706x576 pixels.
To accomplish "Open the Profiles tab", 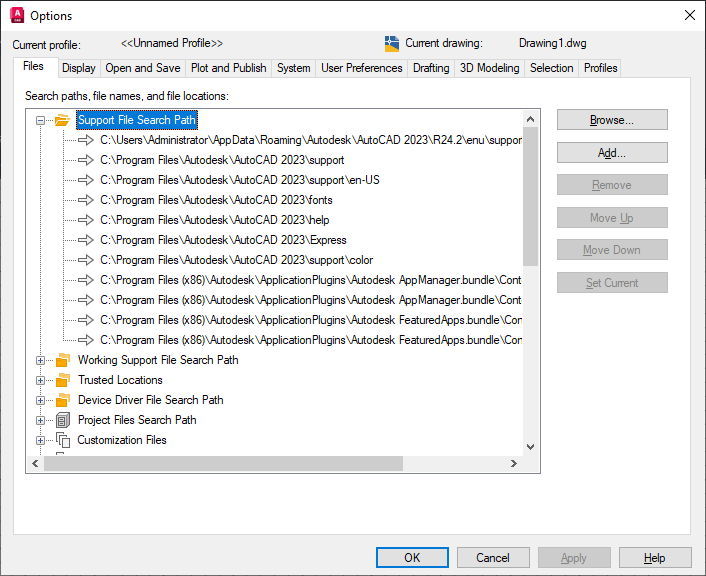I will tap(600, 68).
